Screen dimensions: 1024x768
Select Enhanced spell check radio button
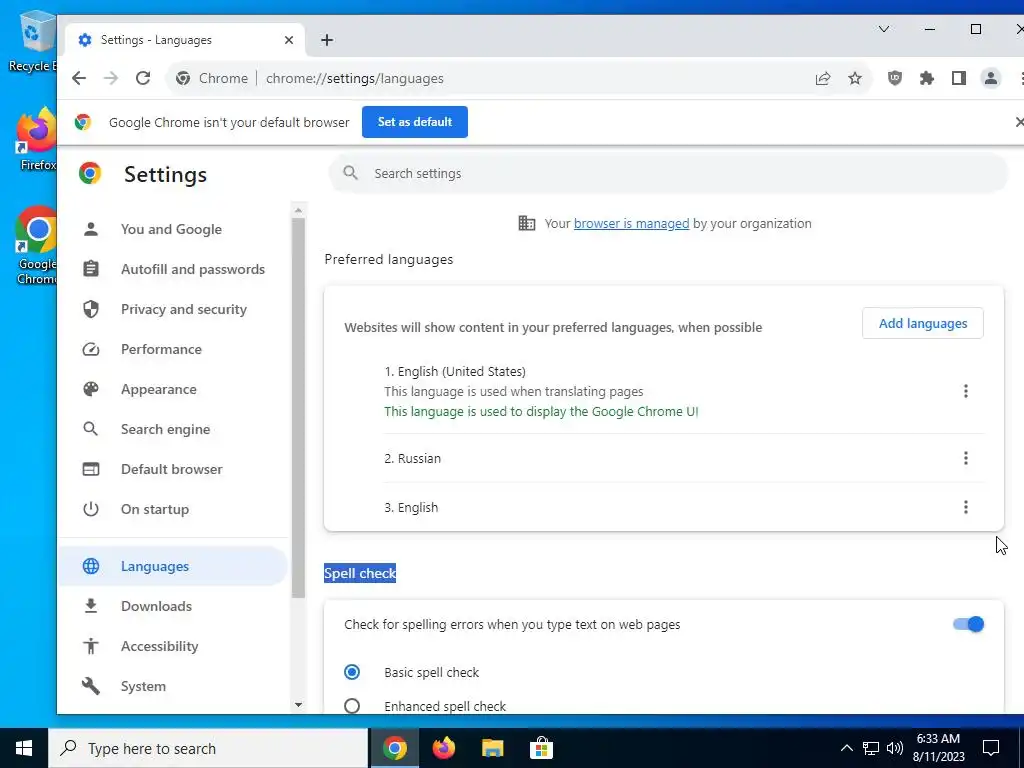pos(352,706)
